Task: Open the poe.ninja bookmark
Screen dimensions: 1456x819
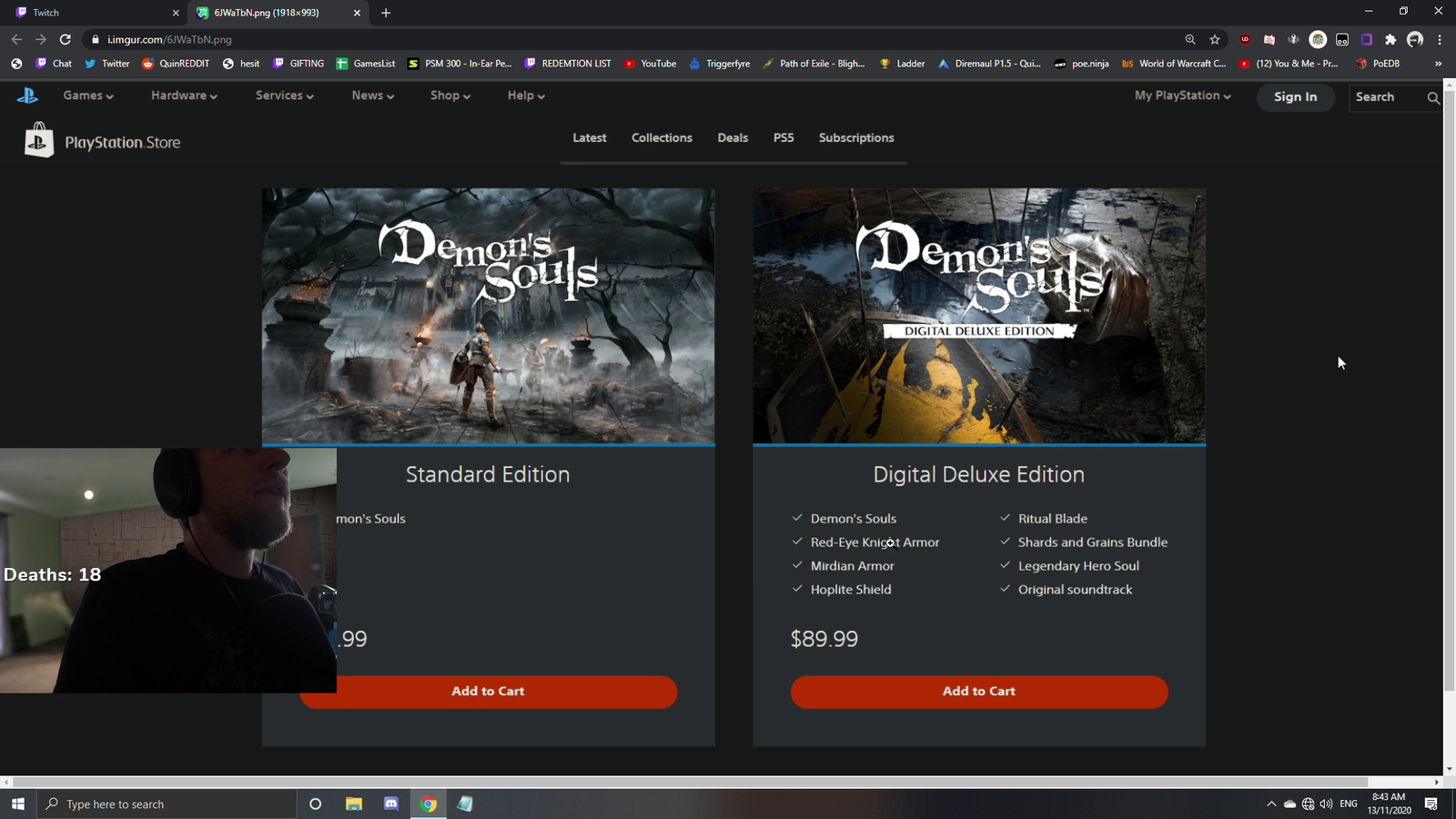Action: (x=1081, y=64)
